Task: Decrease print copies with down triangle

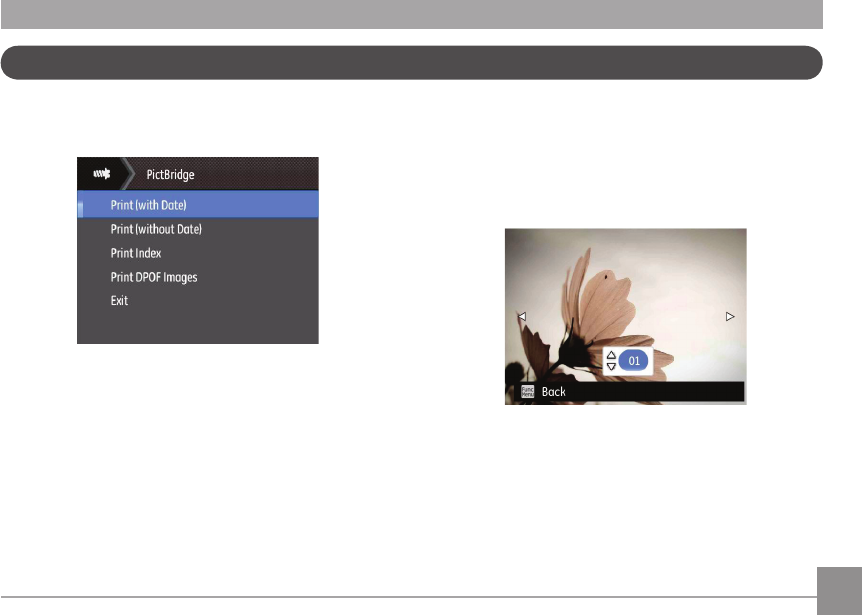Action: click(x=611, y=367)
